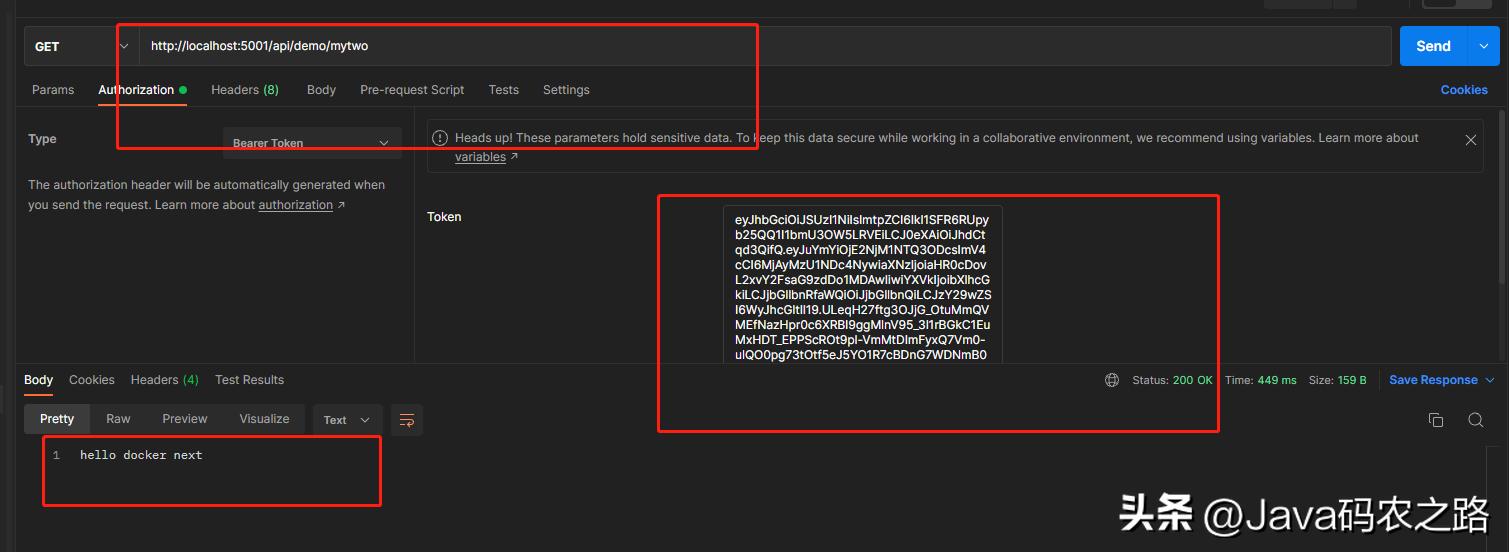
Task: Open the Test Results tab
Action: [250, 380]
